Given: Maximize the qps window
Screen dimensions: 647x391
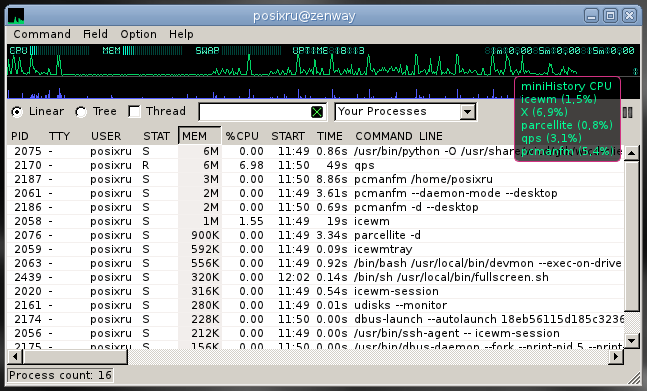Looking at the screenshot, I should tap(610, 16).
